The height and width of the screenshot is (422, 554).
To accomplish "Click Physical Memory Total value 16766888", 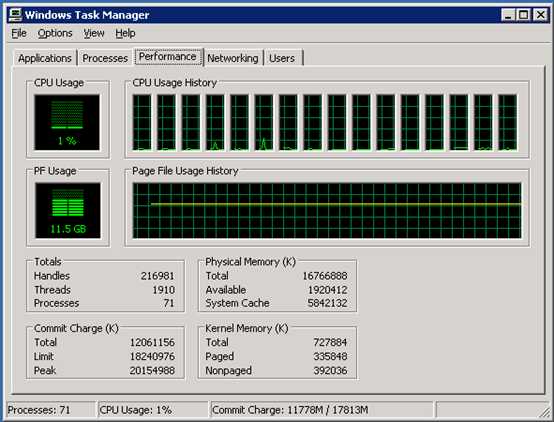I will [325, 276].
